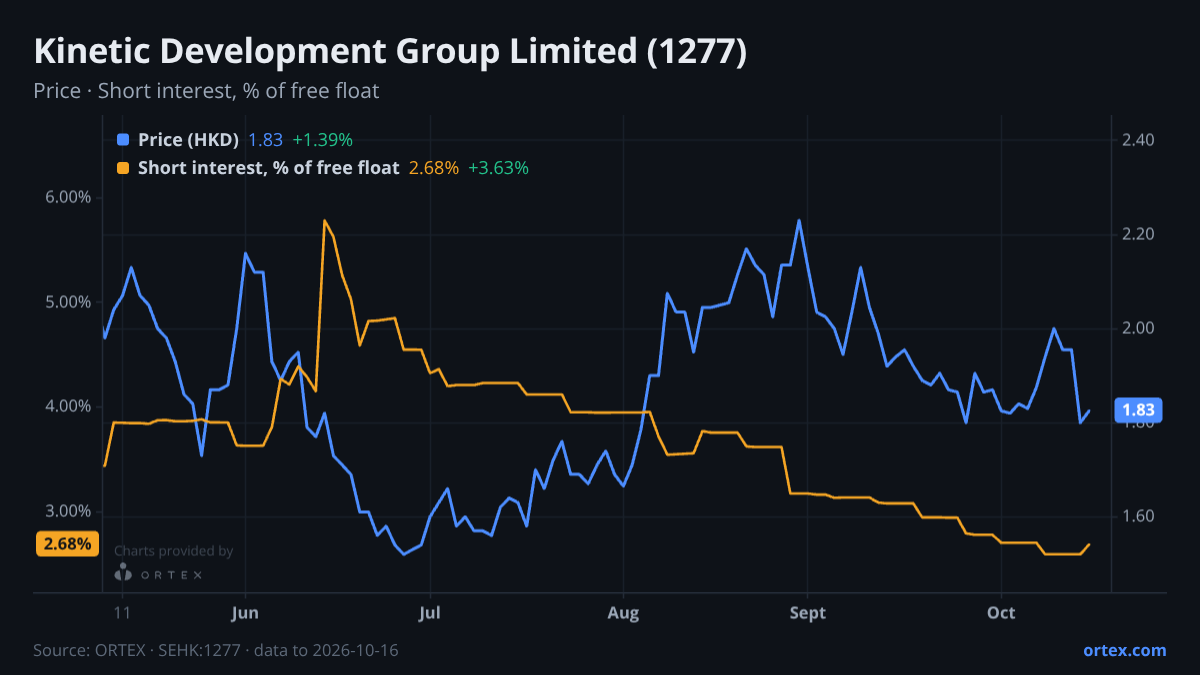Click the Jun x-axis label
The width and height of the screenshot is (1200, 675).
tap(245, 613)
